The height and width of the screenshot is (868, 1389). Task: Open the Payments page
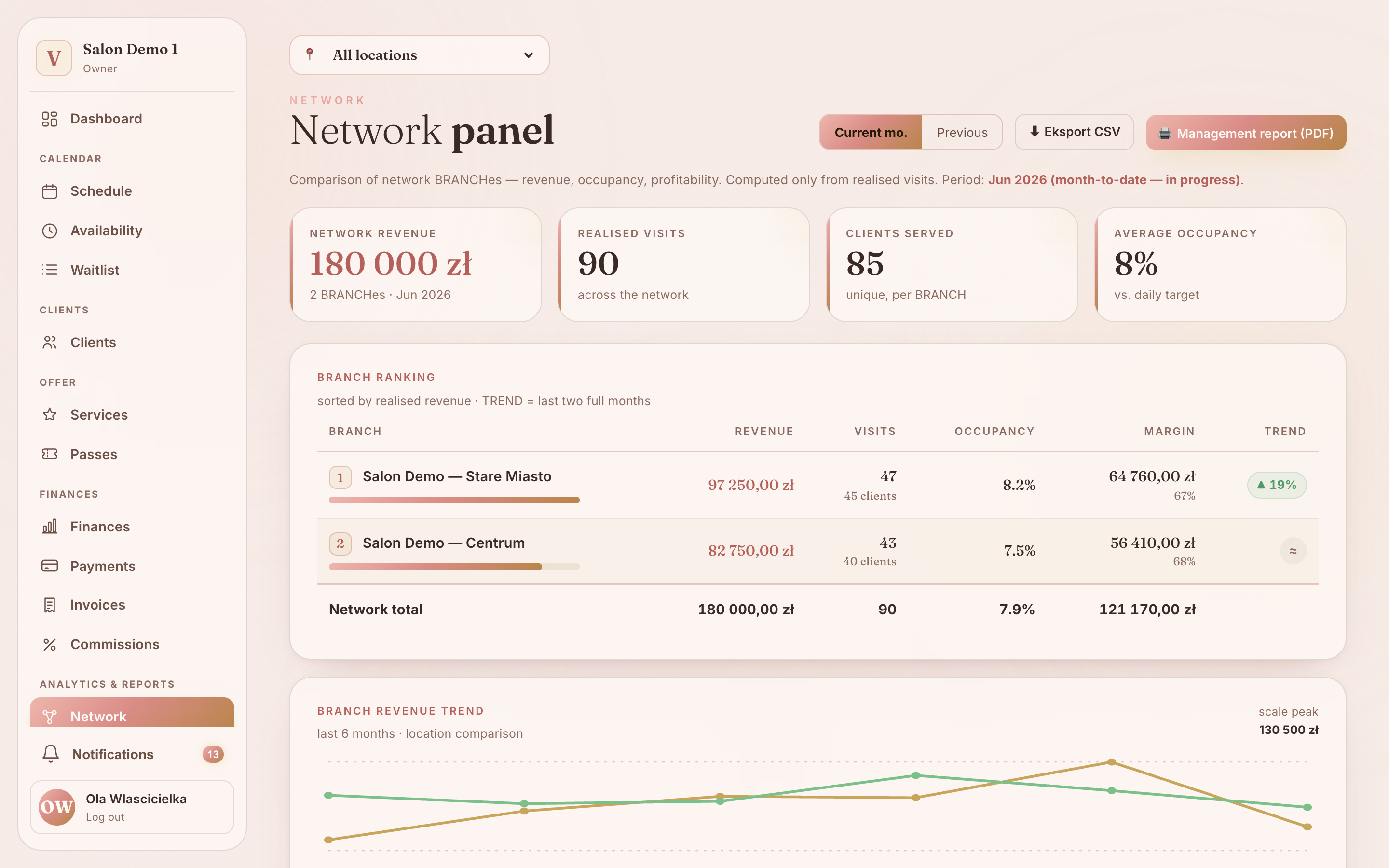coord(132,566)
